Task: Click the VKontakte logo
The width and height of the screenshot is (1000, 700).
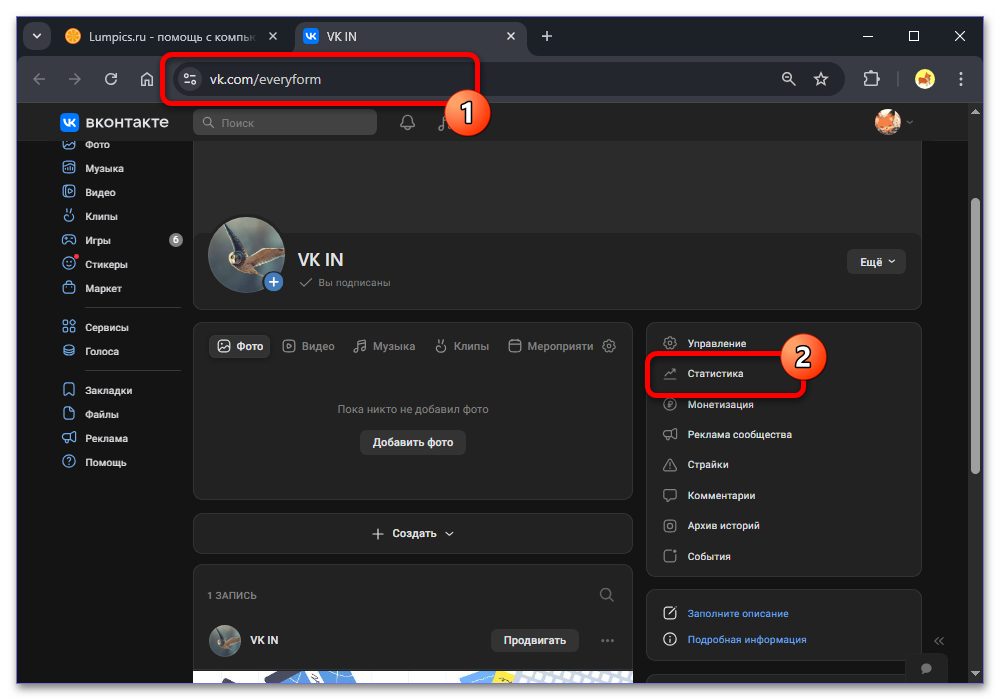Action: pyautogui.click(x=115, y=122)
